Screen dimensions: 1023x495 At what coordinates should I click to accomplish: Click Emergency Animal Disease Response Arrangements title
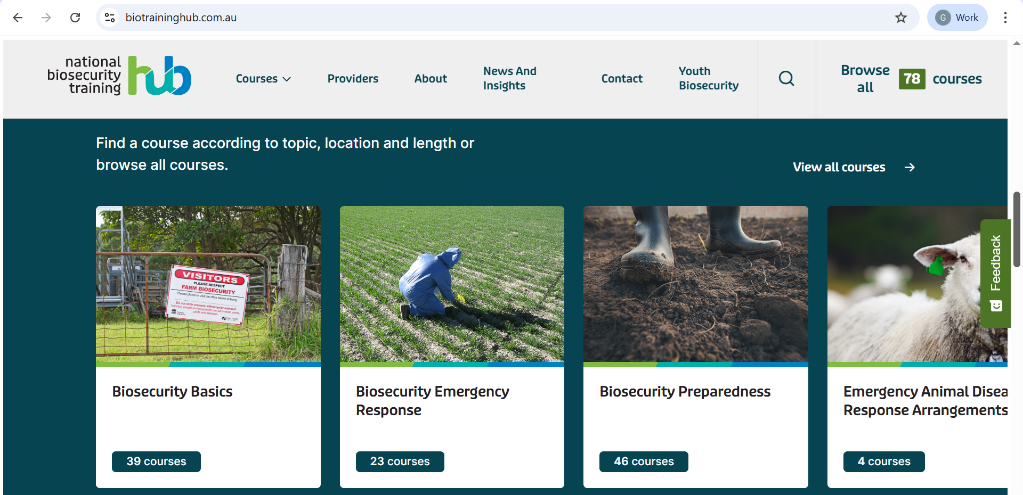click(x=925, y=400)
